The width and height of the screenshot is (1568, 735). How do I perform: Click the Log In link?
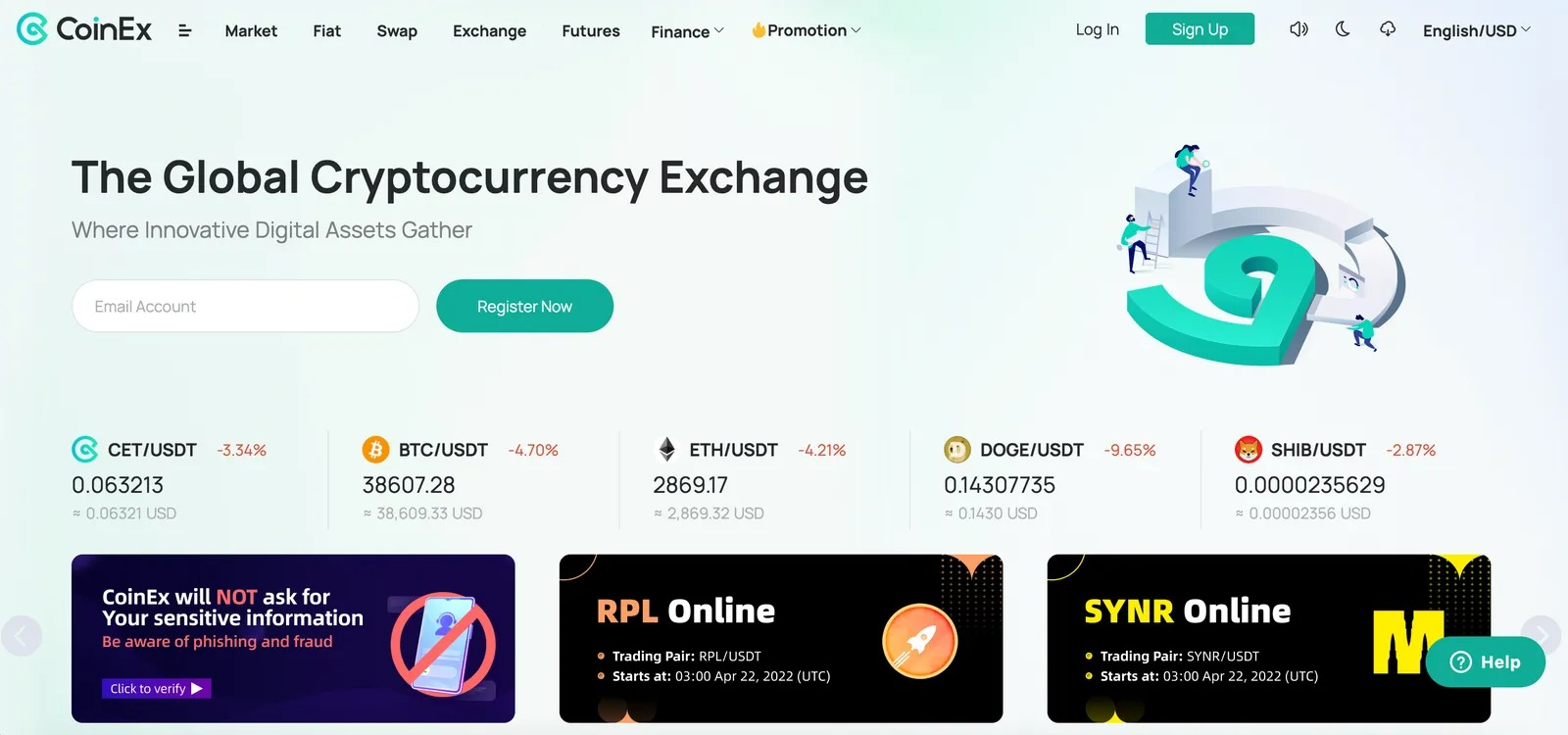[x=1097, y=29]
